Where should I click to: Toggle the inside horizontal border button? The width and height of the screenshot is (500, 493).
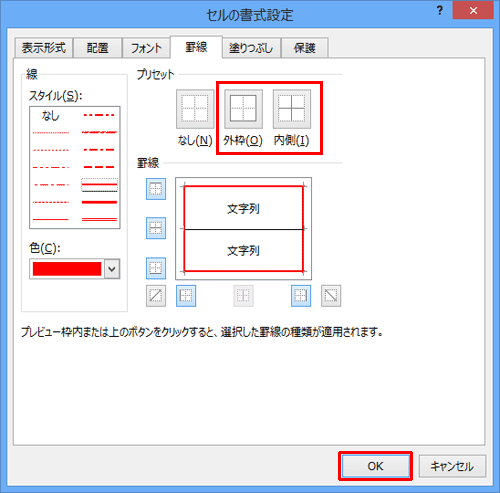point(156,228)
